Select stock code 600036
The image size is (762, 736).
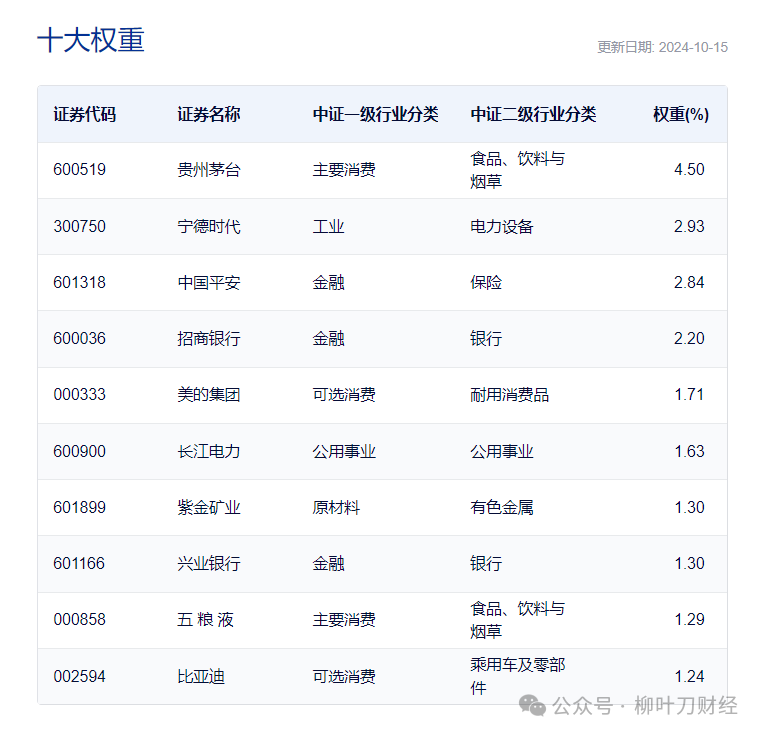click(80, 338)
